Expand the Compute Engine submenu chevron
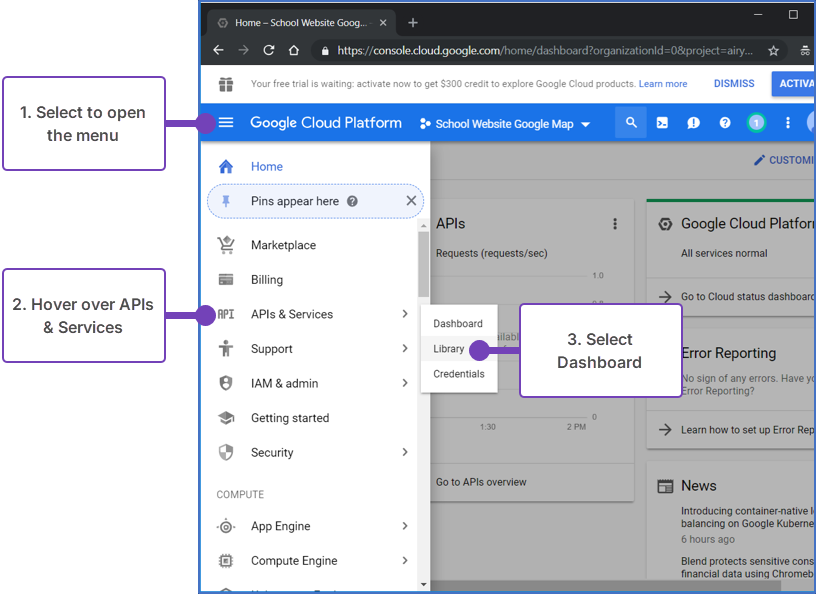The height and width of the screenshot is (594, 816). pyautogui.click(x=405, y=561)
